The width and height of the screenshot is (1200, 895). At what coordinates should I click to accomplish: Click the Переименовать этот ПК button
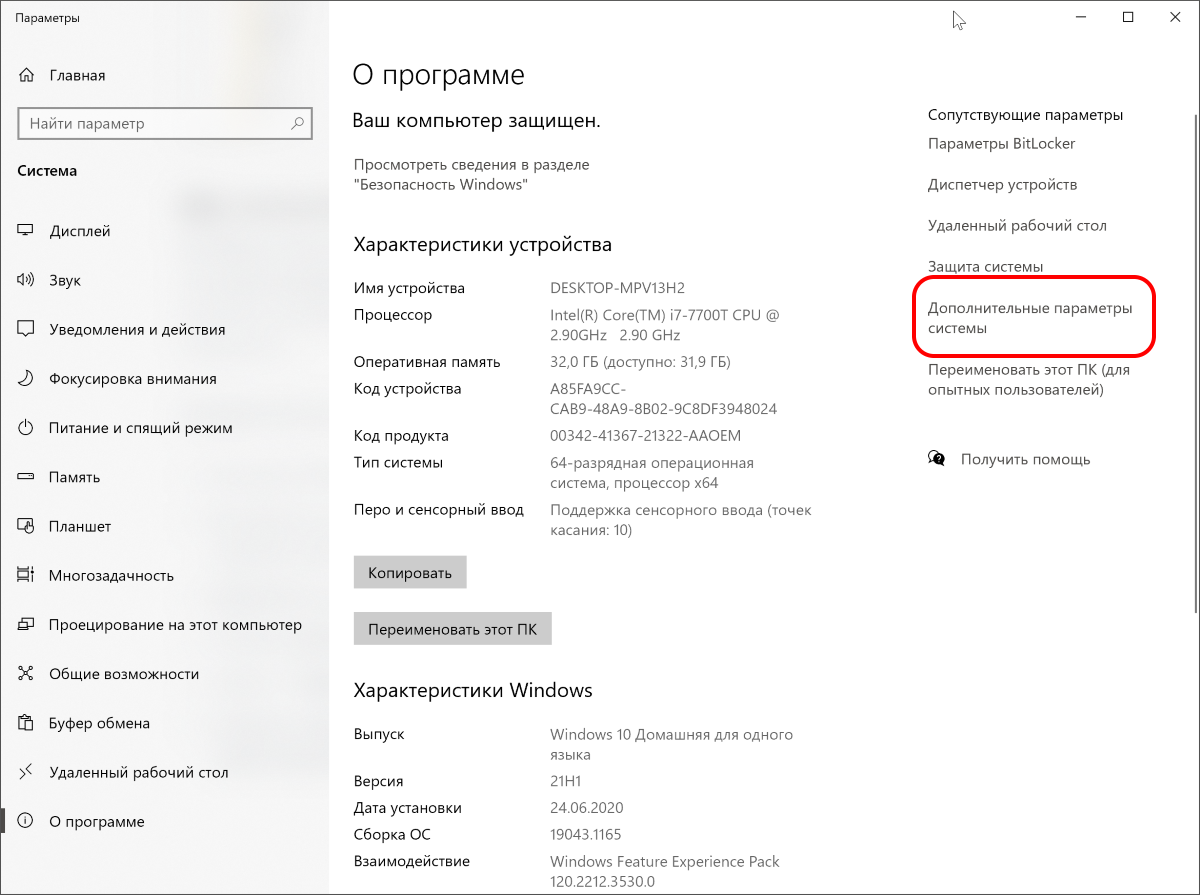(x=452, y=630)
